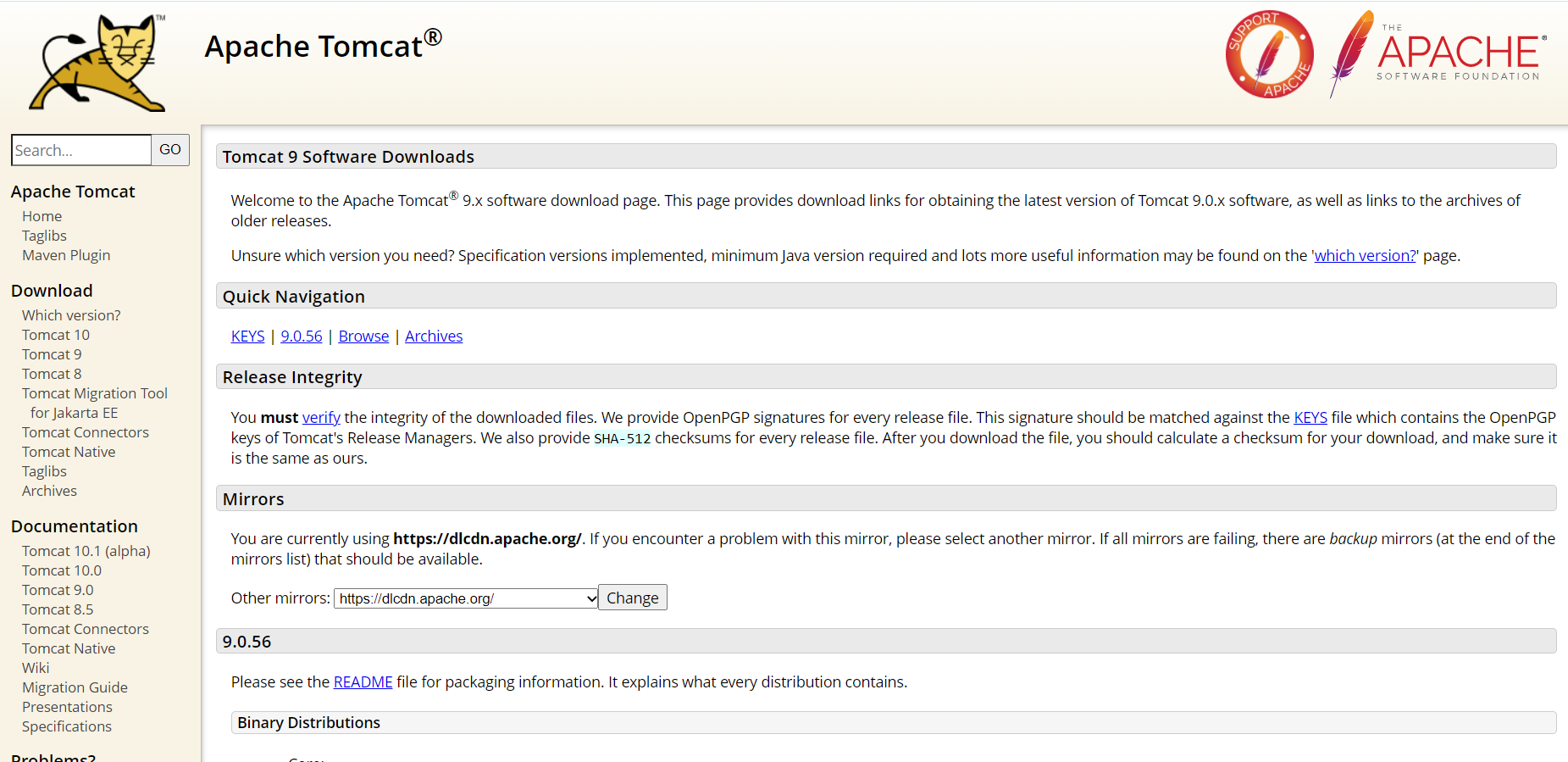Open Tomcat Connectors under Documentation section
This screenshot has height=762, width=1568.
(86, 629)
